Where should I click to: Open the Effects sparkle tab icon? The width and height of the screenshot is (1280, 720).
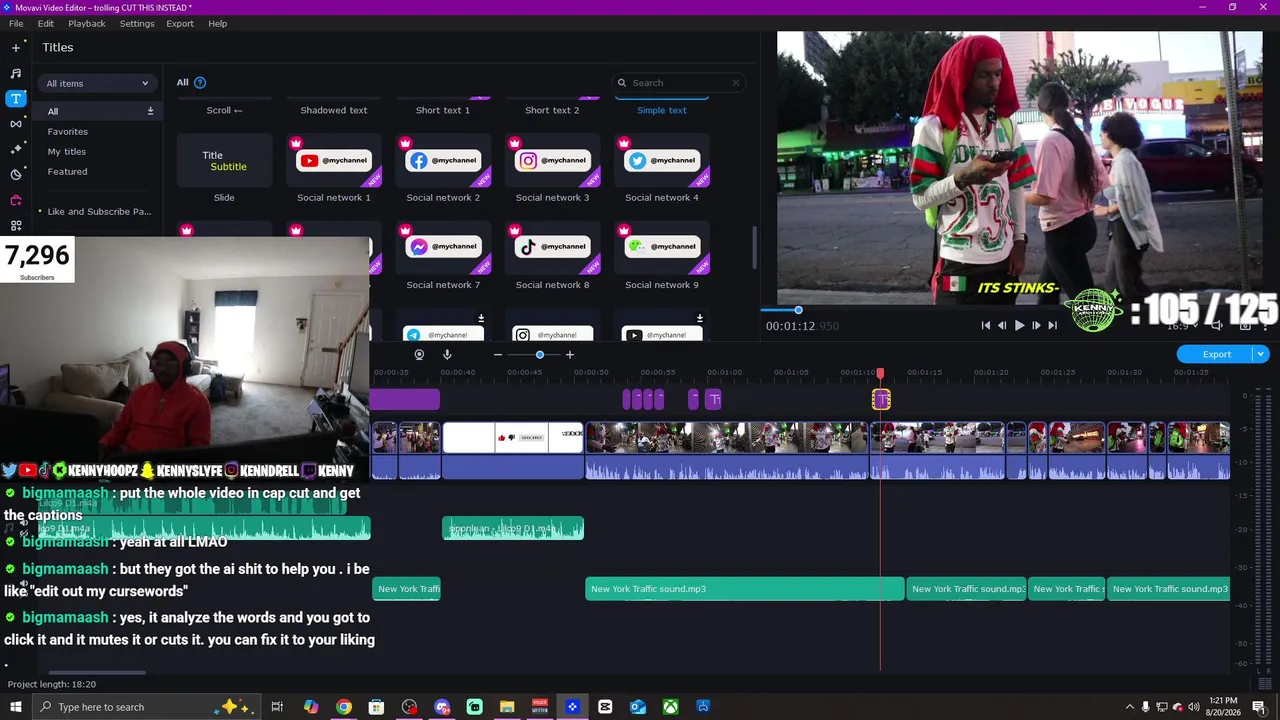pyautogui.click(x=15, y=149)
